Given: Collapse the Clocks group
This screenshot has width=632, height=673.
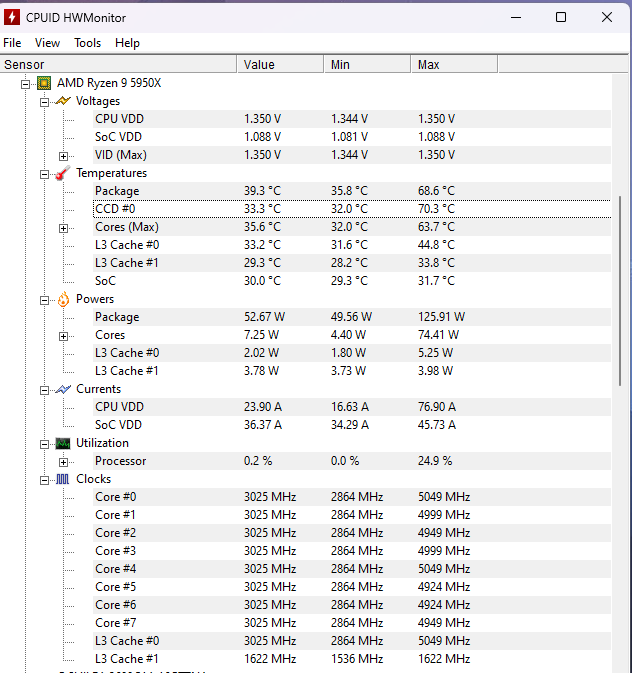Looking at the screenshot, I should pos(44,480).
